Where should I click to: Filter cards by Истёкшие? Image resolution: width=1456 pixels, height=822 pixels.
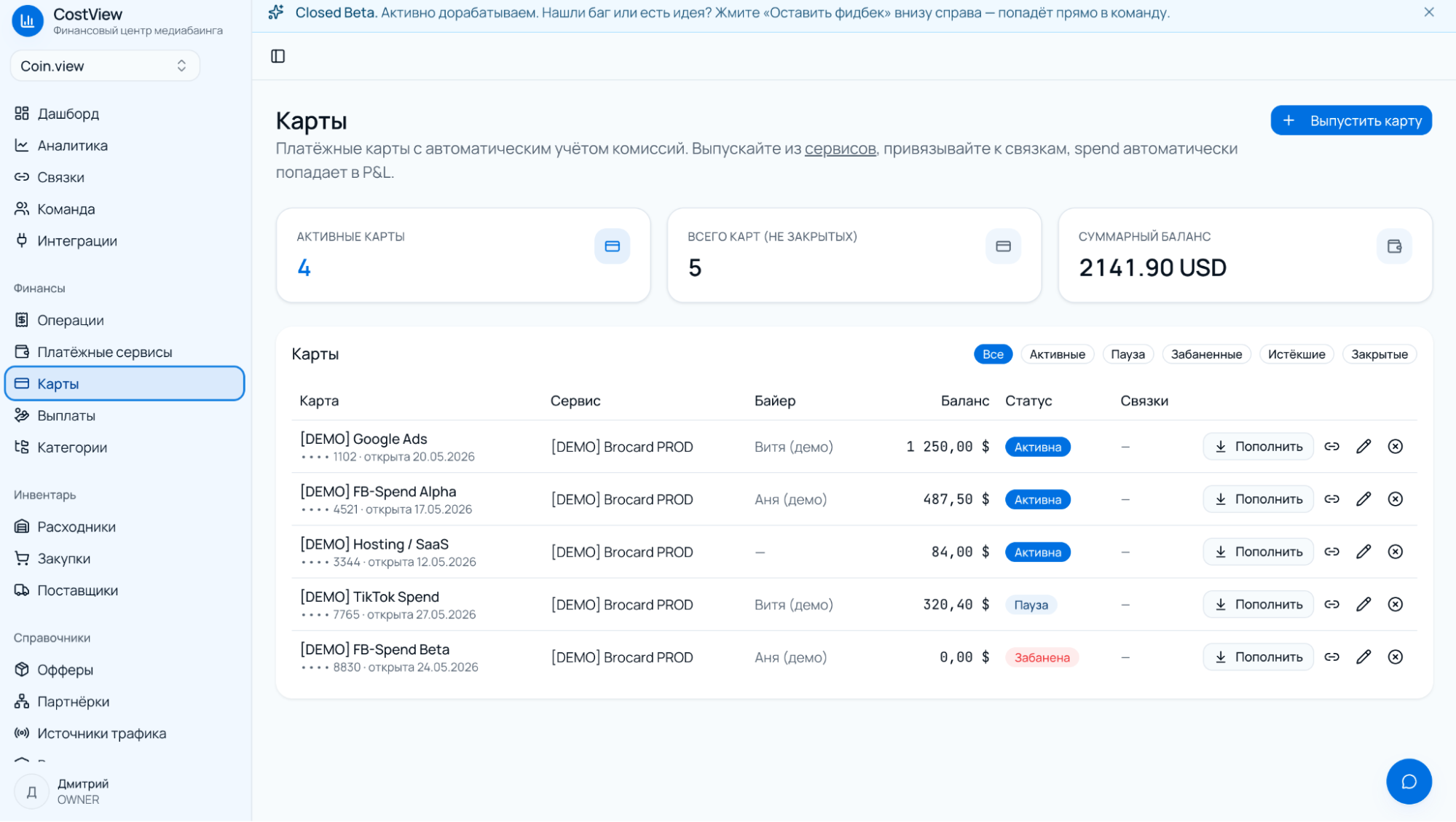pyautogui.click(x=1296, y=354)
